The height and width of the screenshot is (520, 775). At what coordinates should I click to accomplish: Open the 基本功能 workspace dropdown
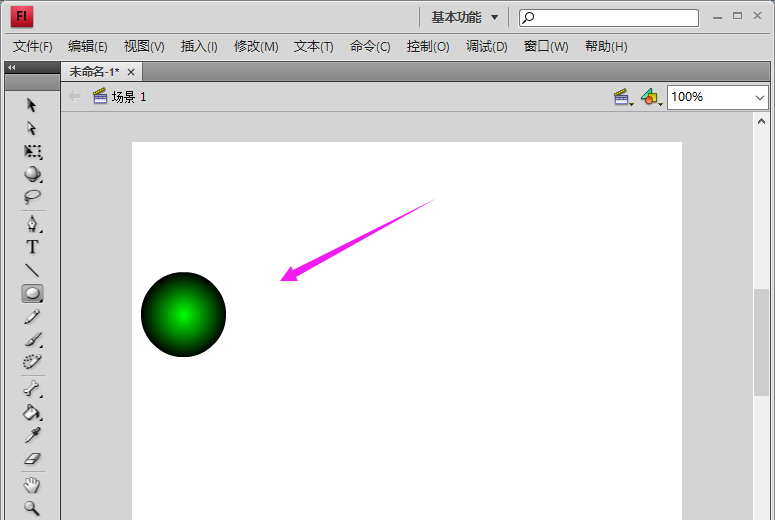[x=464, y=18]
